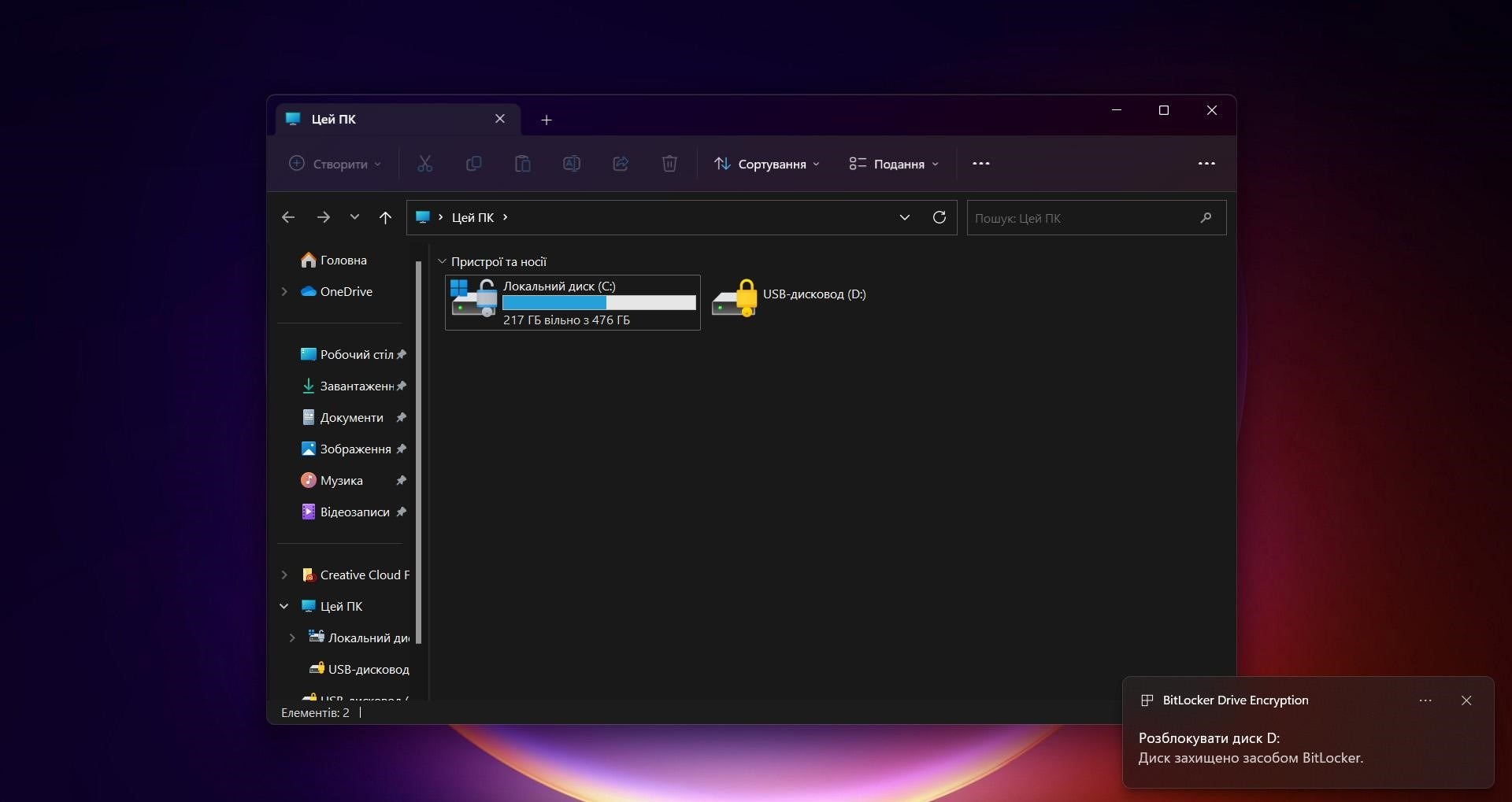
Task: Click the Delete trash can icon
Action: [x=669, y=164]
